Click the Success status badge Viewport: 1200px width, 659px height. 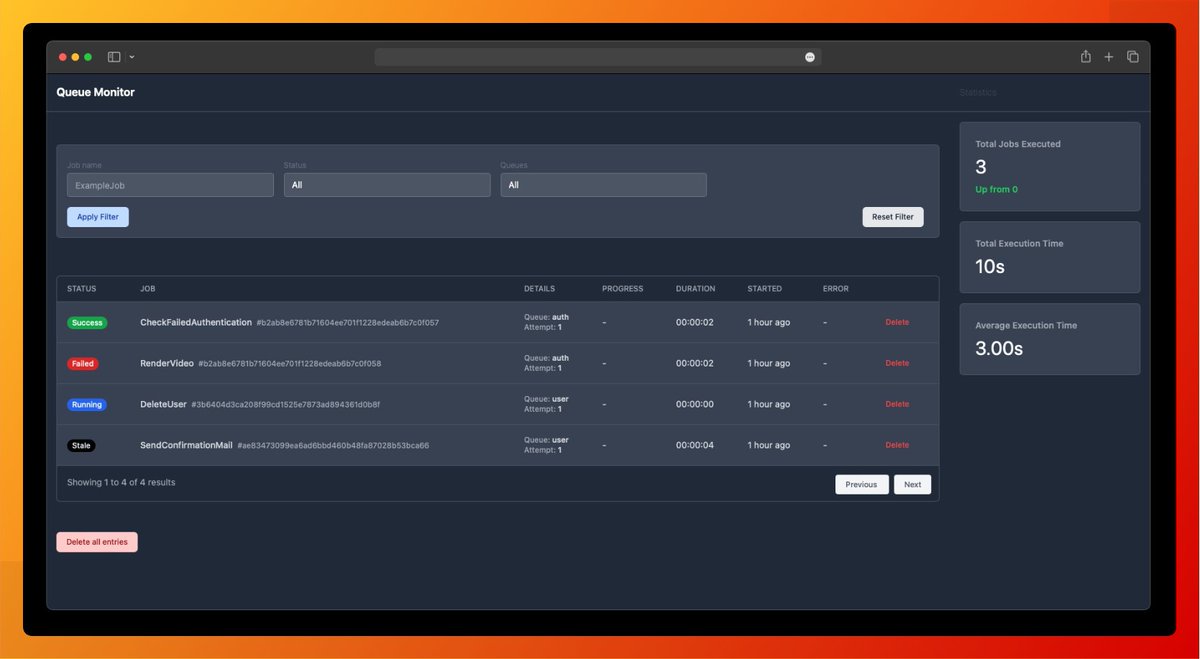click(87, 323)
